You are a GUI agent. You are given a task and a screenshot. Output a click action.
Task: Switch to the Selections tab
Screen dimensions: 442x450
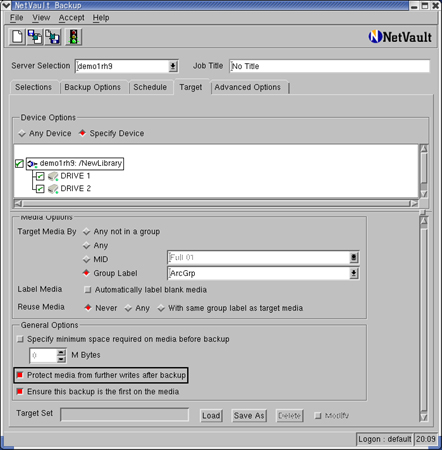[x=33, y=87]
